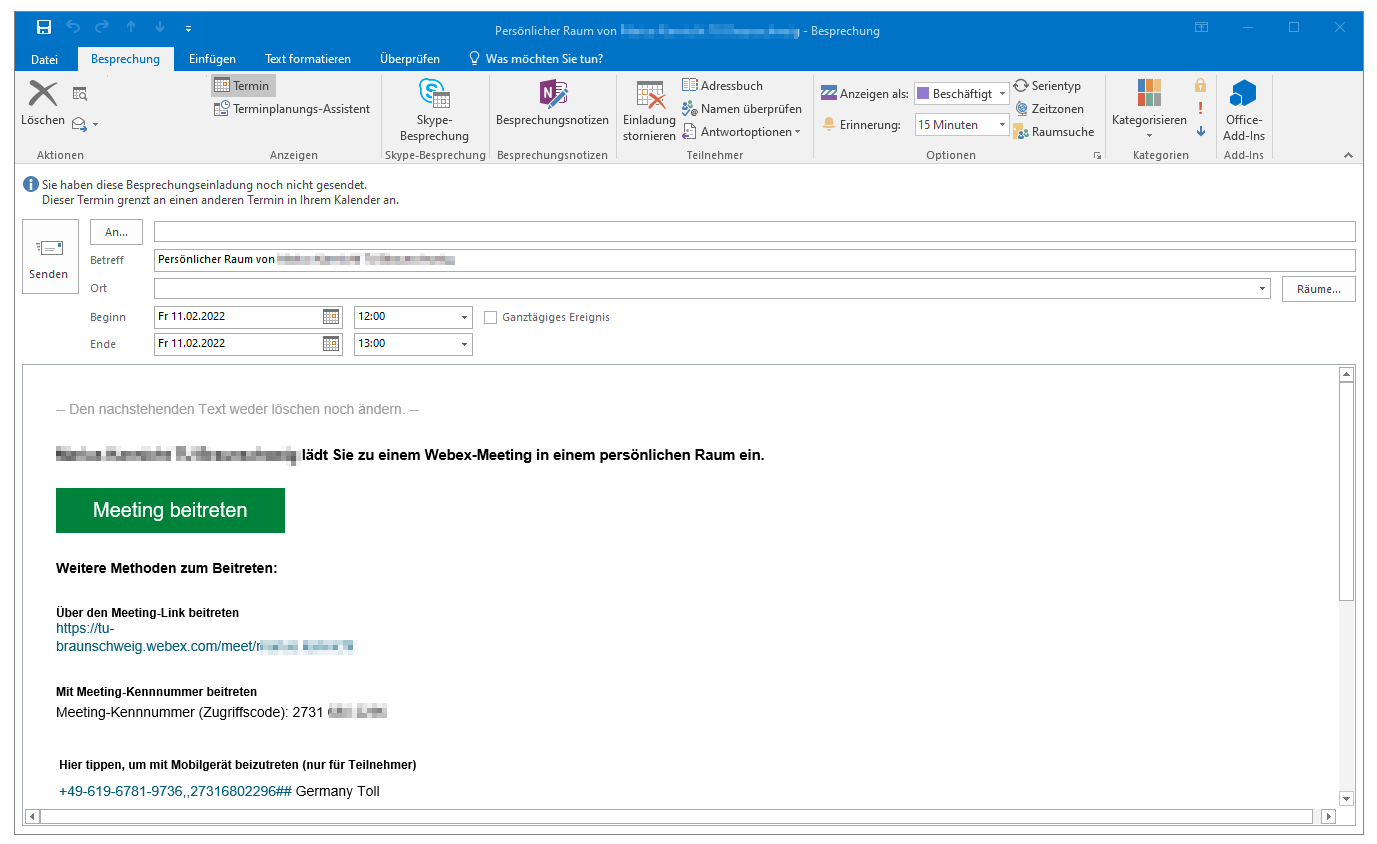Click the green Meeting beitreten button
Viewport: 1377px width, 844px height.
pos(170,510)
